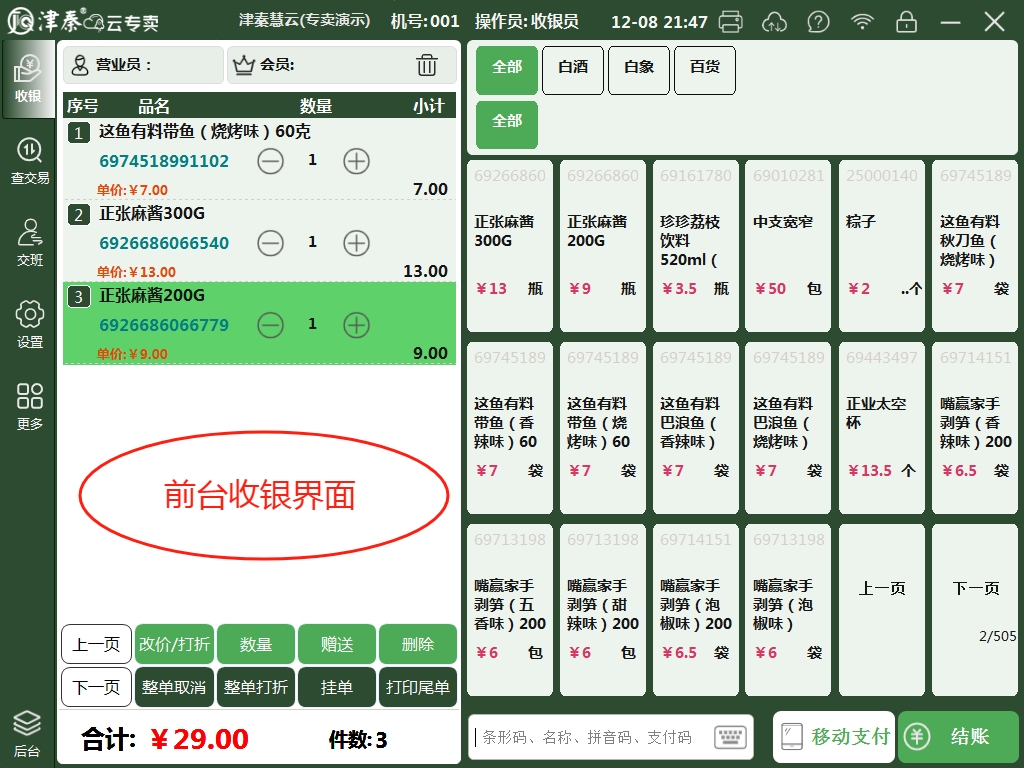Screen dimensions: 1024x768
Task: Click the cloud download sync icon
Action: point(774,21)
